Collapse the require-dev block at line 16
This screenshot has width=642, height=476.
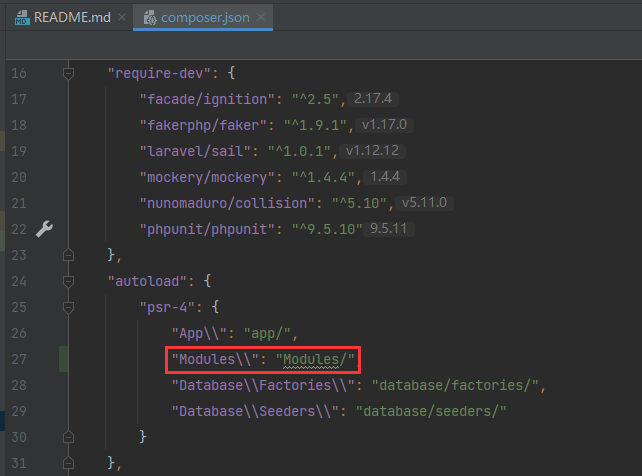coord(69,73)
